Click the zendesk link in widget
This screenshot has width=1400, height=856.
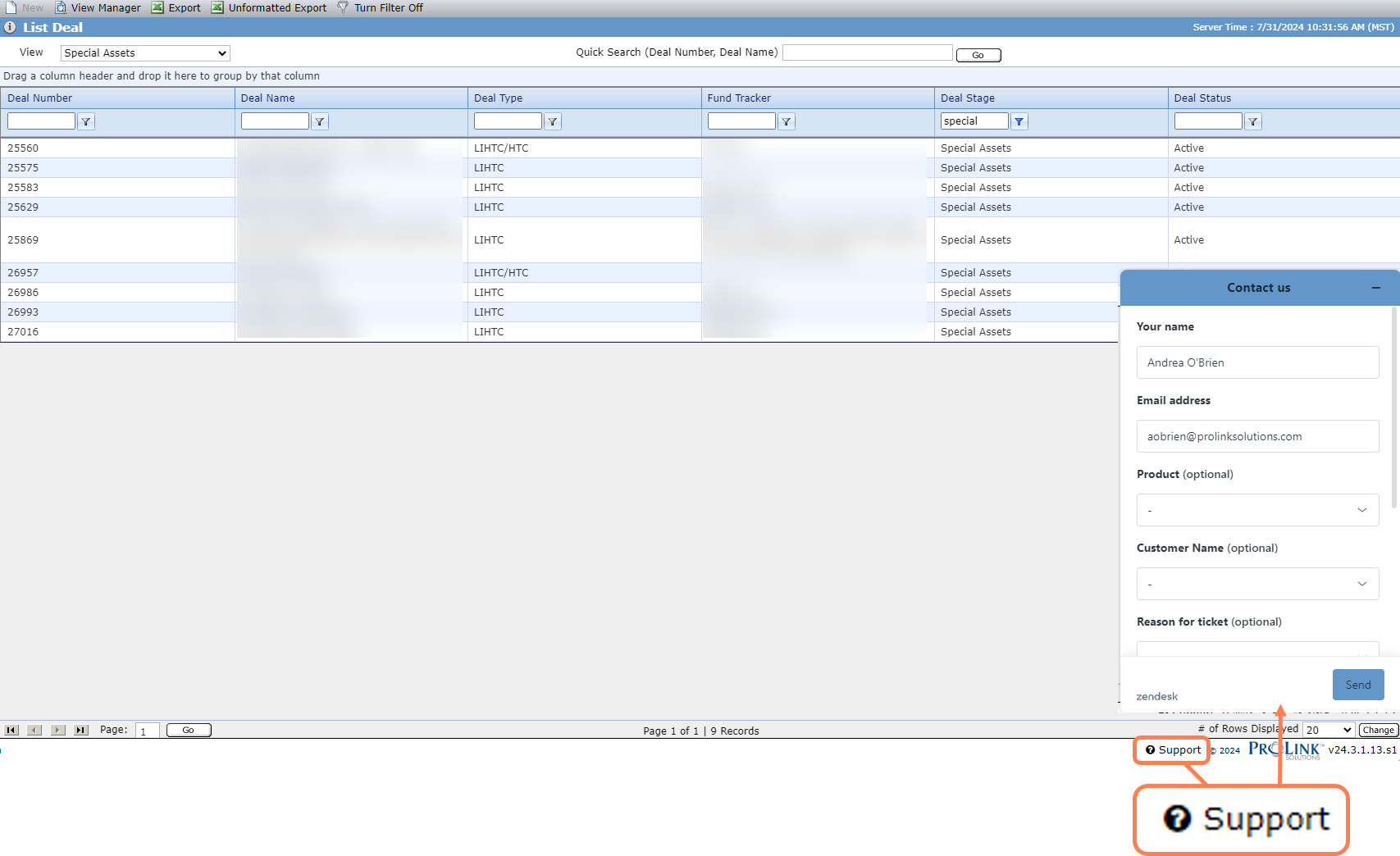pos(1157,696)
